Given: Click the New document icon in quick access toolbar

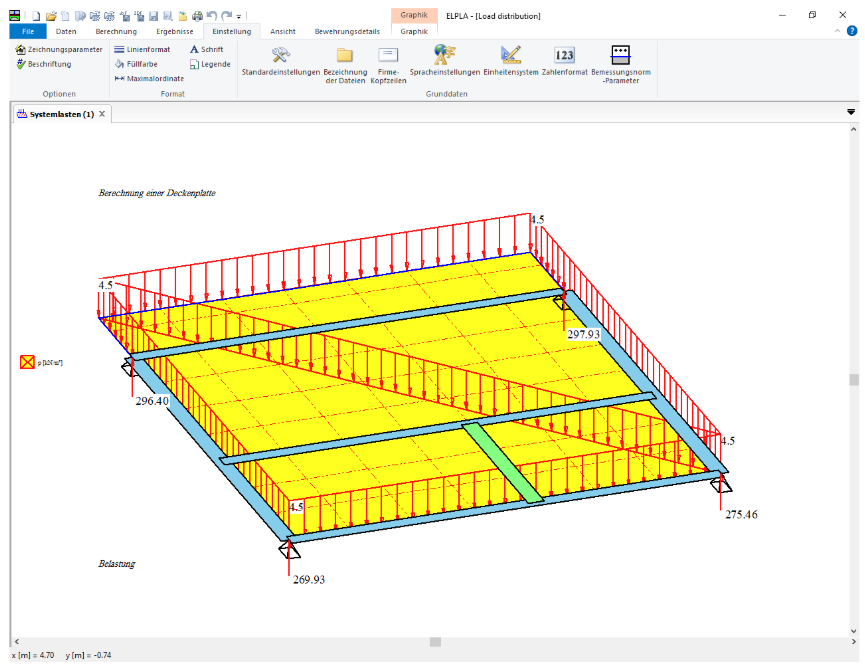Looking at the screenshot, I should [x=36, y=16].
